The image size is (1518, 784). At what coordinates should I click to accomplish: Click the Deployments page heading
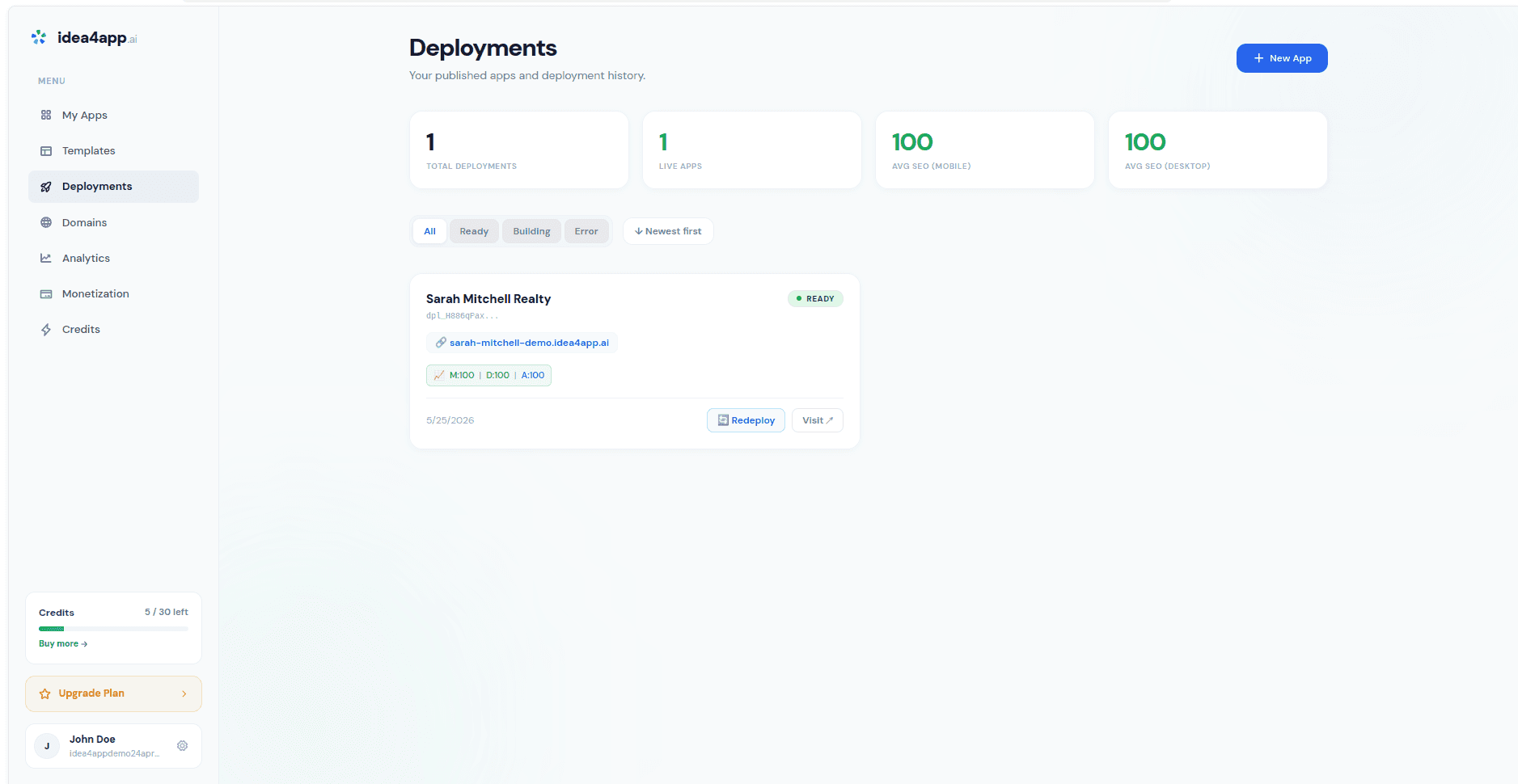click(483, 48)
